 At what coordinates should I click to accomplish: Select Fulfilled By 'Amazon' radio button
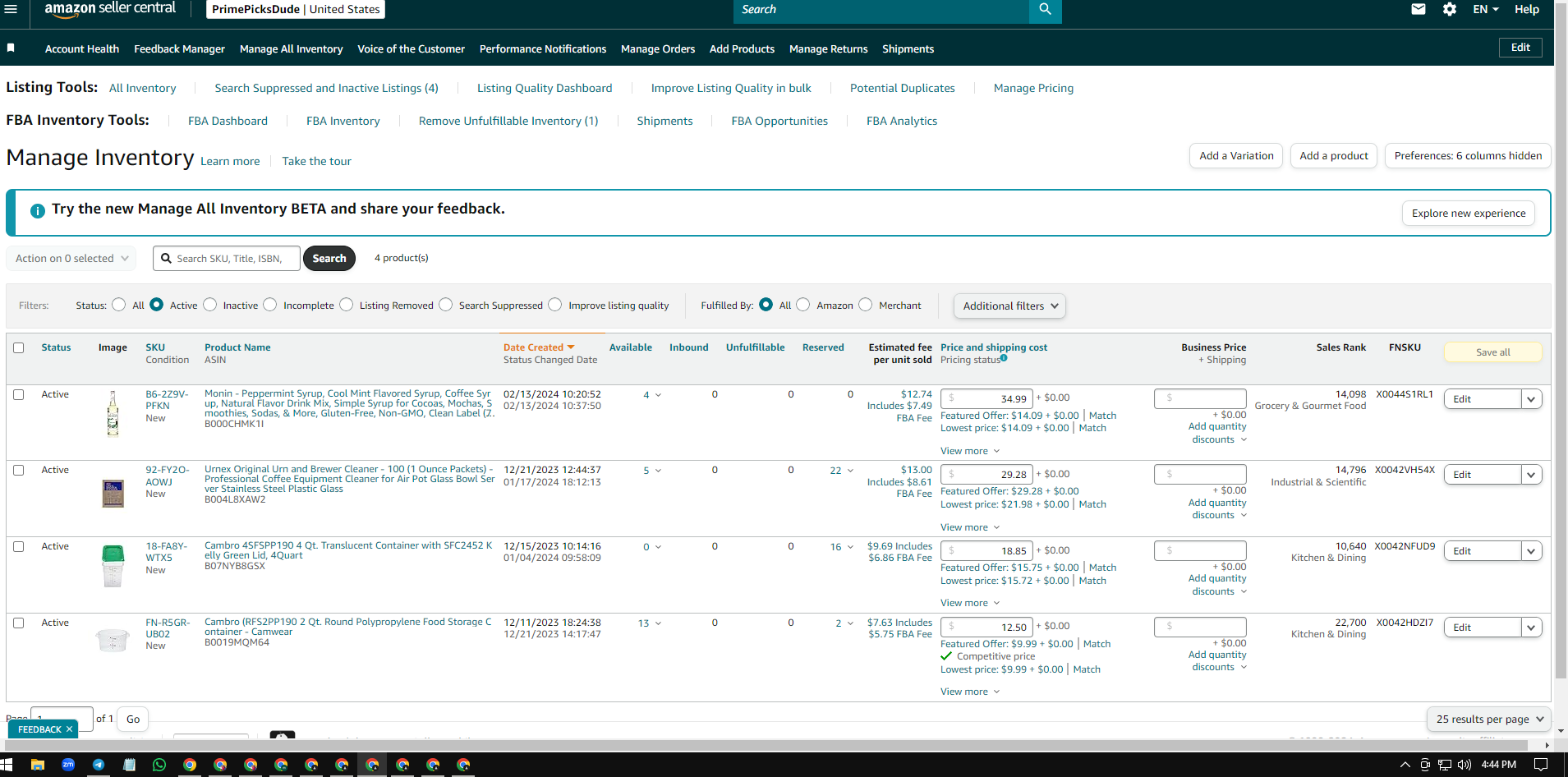pos(803,305)
